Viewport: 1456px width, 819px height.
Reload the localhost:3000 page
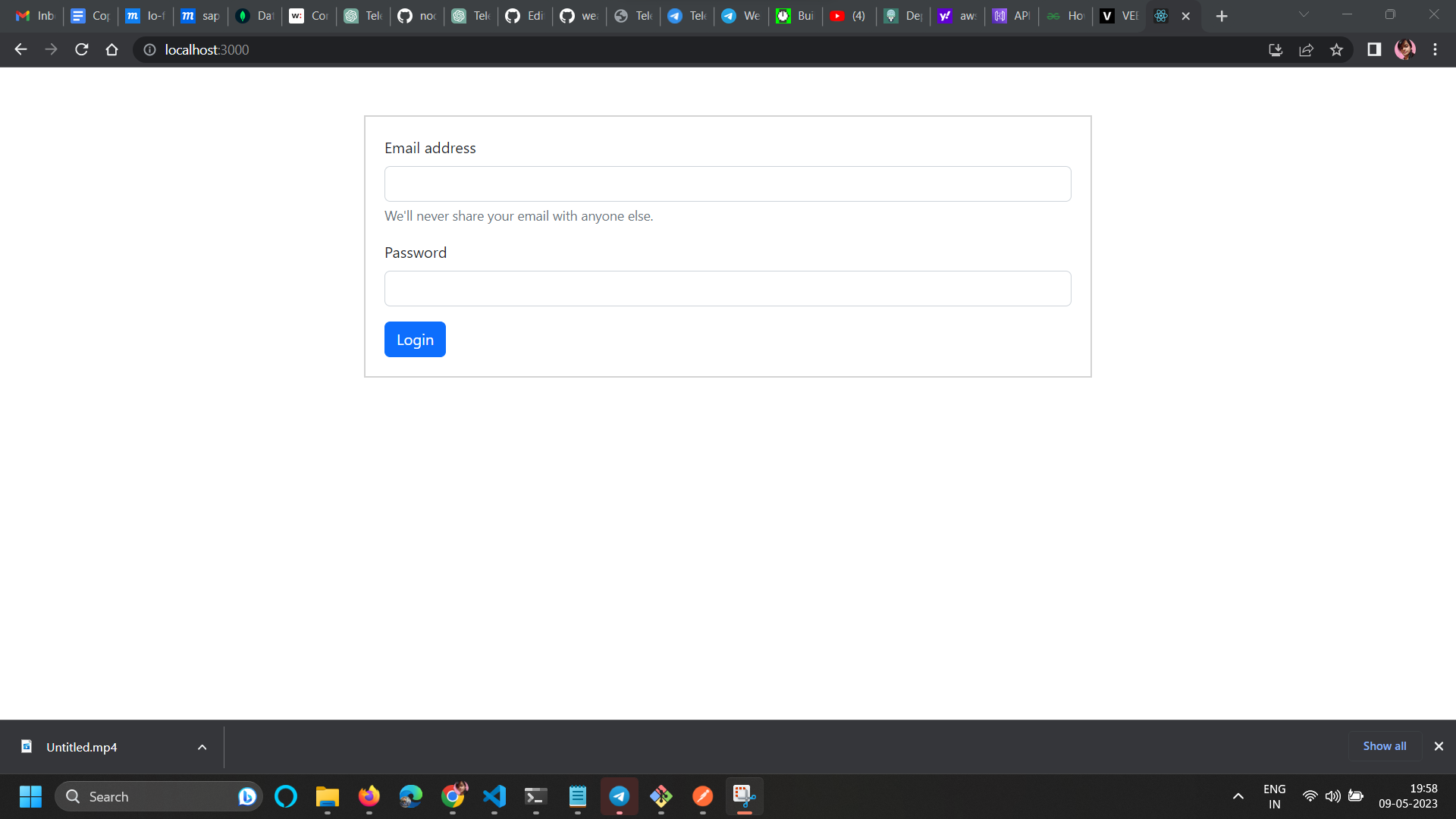coord(81,49)
